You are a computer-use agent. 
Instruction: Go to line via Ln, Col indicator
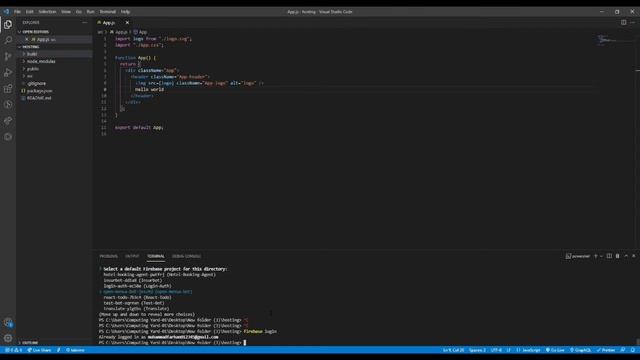coord(453,350)
